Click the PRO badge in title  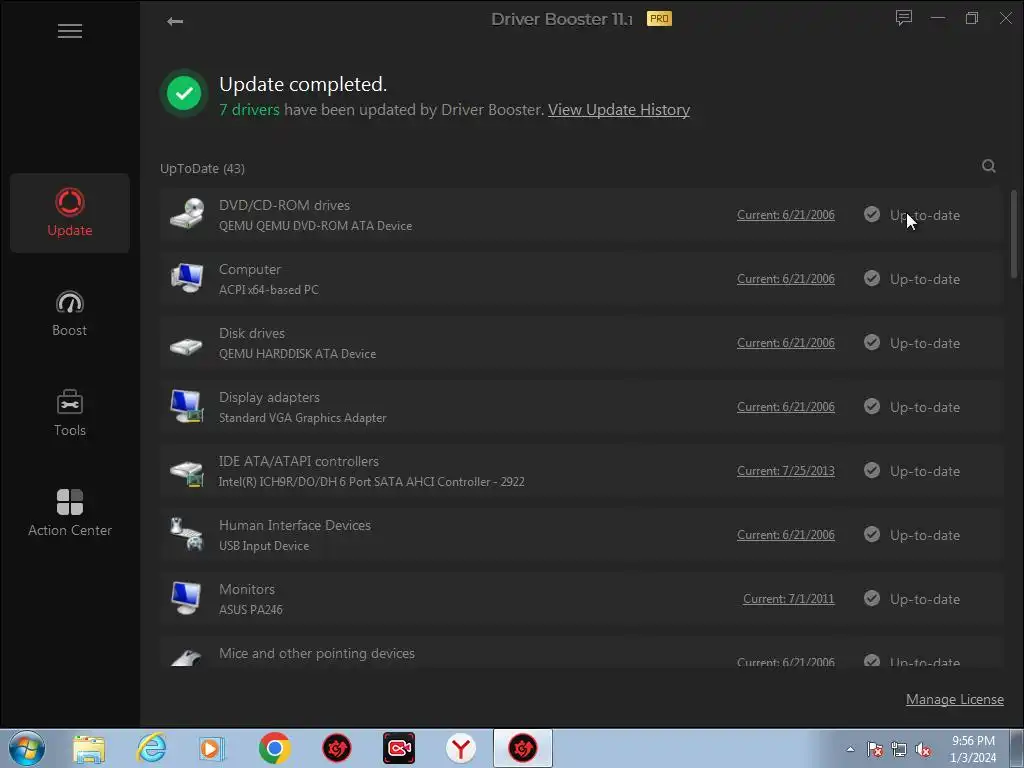[659, 18]
